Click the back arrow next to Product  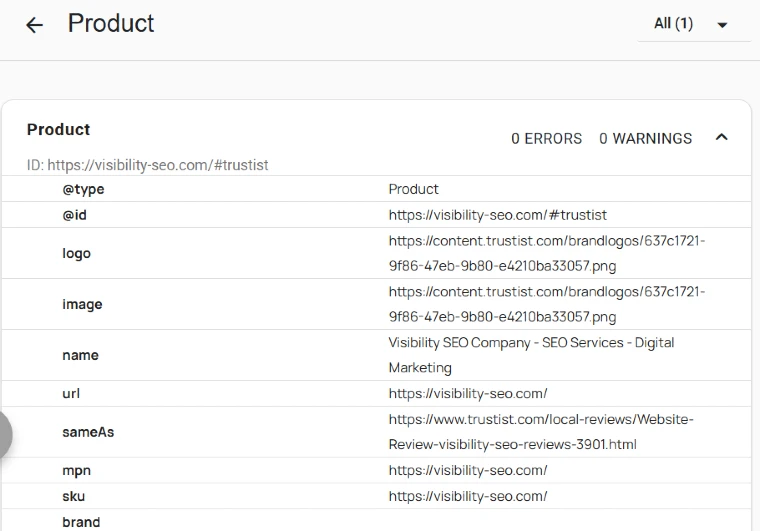click(34, 25)
